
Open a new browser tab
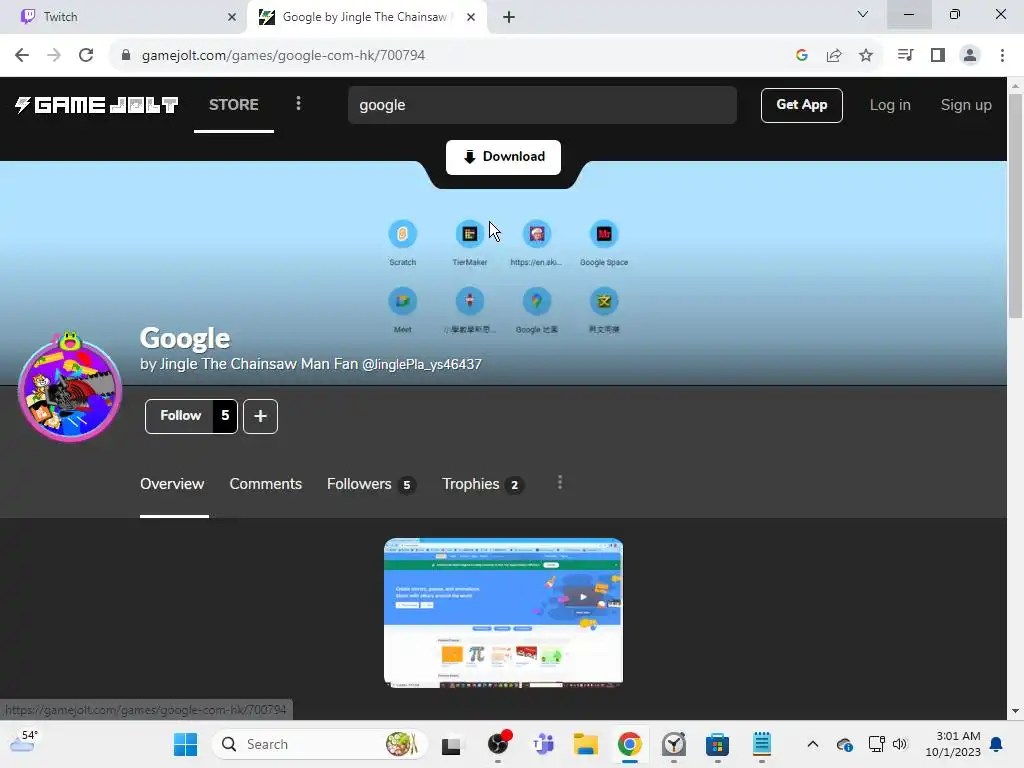pos(509,17)
